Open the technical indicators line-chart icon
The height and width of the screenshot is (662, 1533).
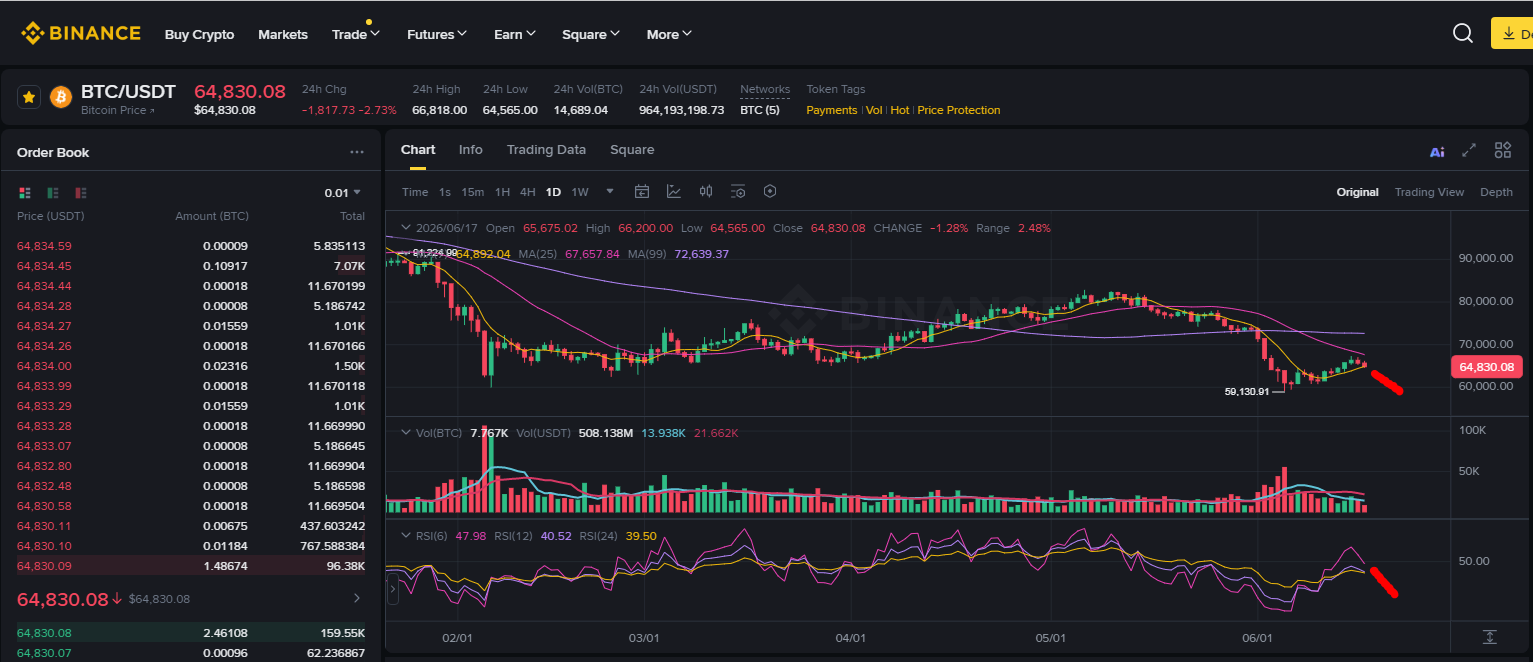point(674,191)
